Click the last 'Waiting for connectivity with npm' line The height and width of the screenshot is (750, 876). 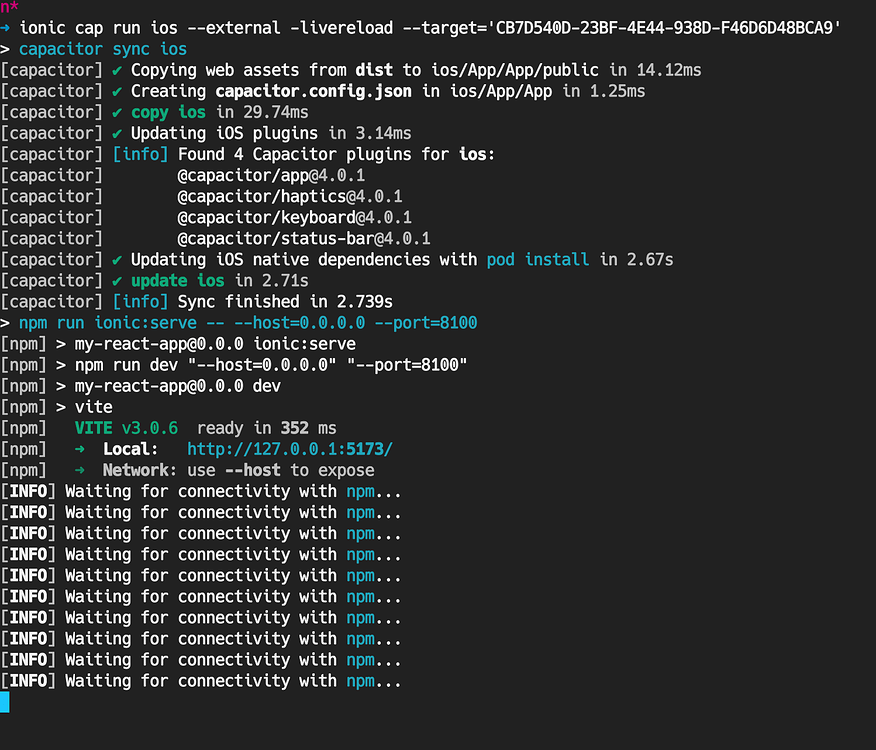pos(201,681)
